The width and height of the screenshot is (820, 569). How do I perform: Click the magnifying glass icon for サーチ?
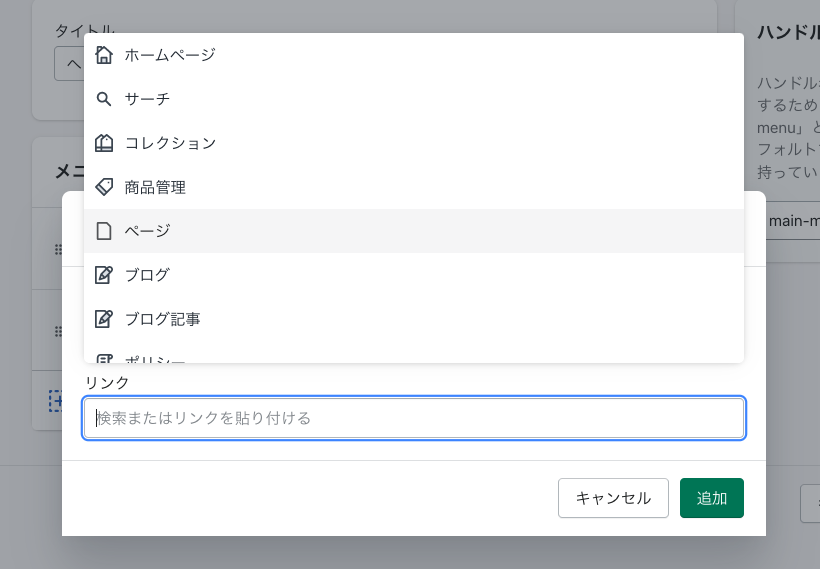pos(104,99)
